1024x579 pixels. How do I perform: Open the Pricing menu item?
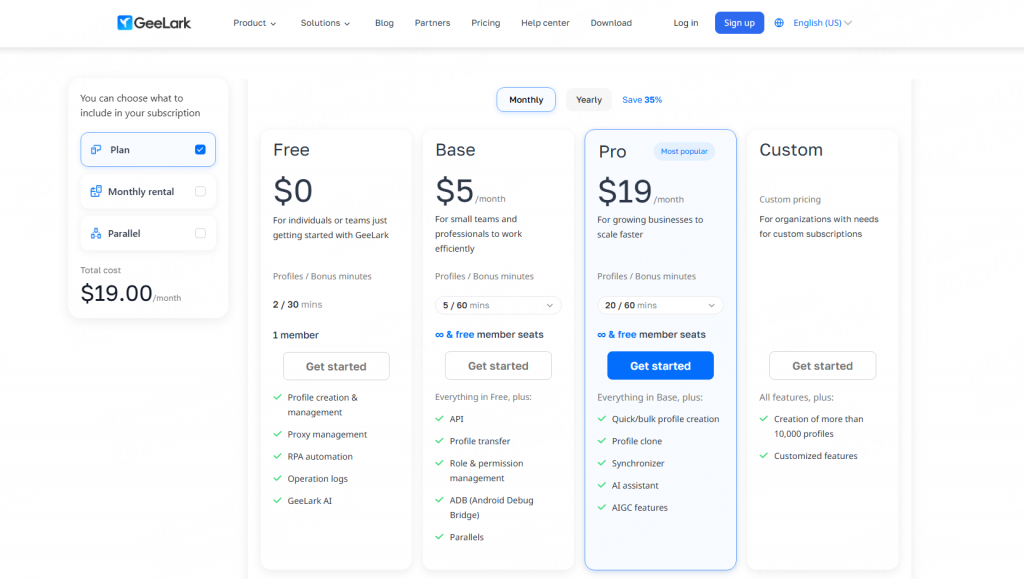tap(485, 23)
